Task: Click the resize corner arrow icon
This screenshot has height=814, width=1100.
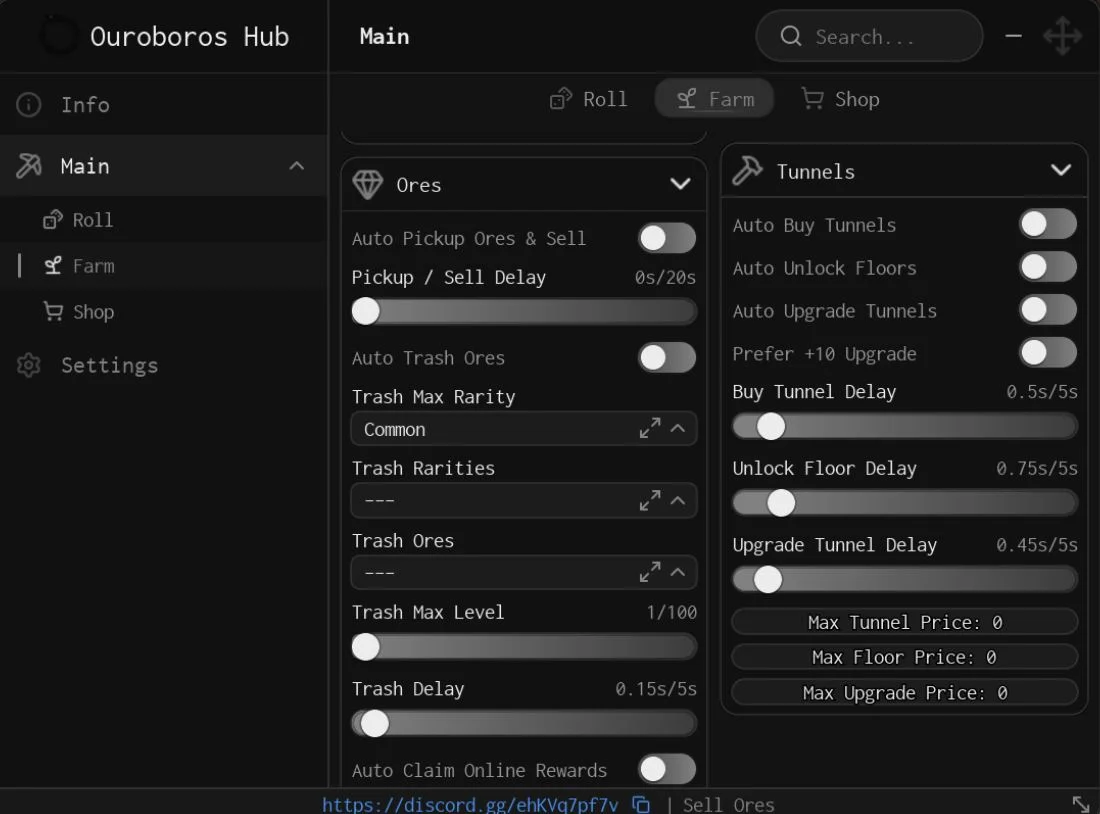Action: 1081,804
